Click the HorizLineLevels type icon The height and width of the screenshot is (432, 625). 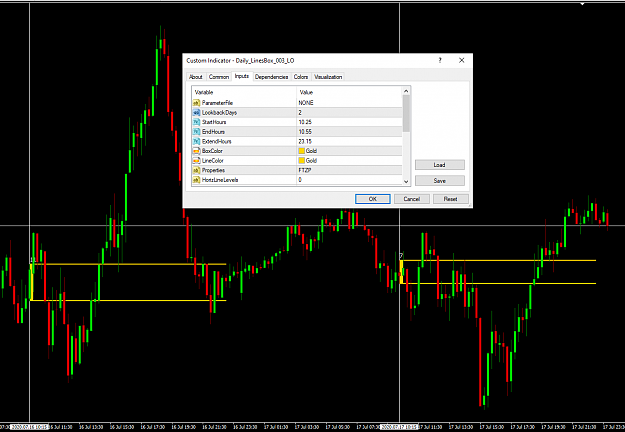[196, 180]
